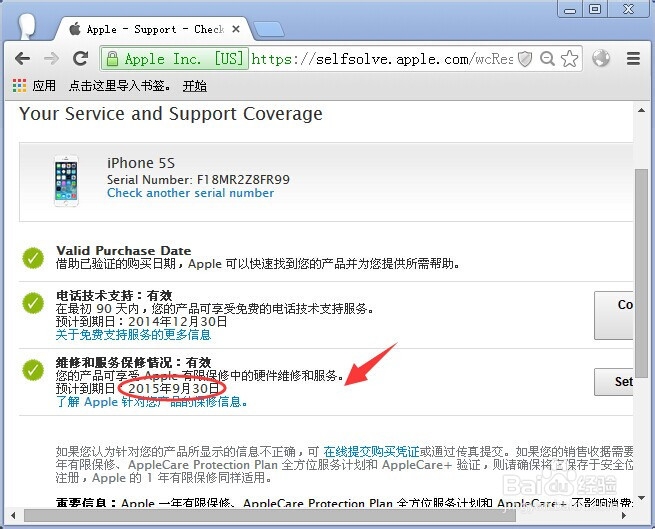Open the browser hamburger menu

tap(633, 58)
